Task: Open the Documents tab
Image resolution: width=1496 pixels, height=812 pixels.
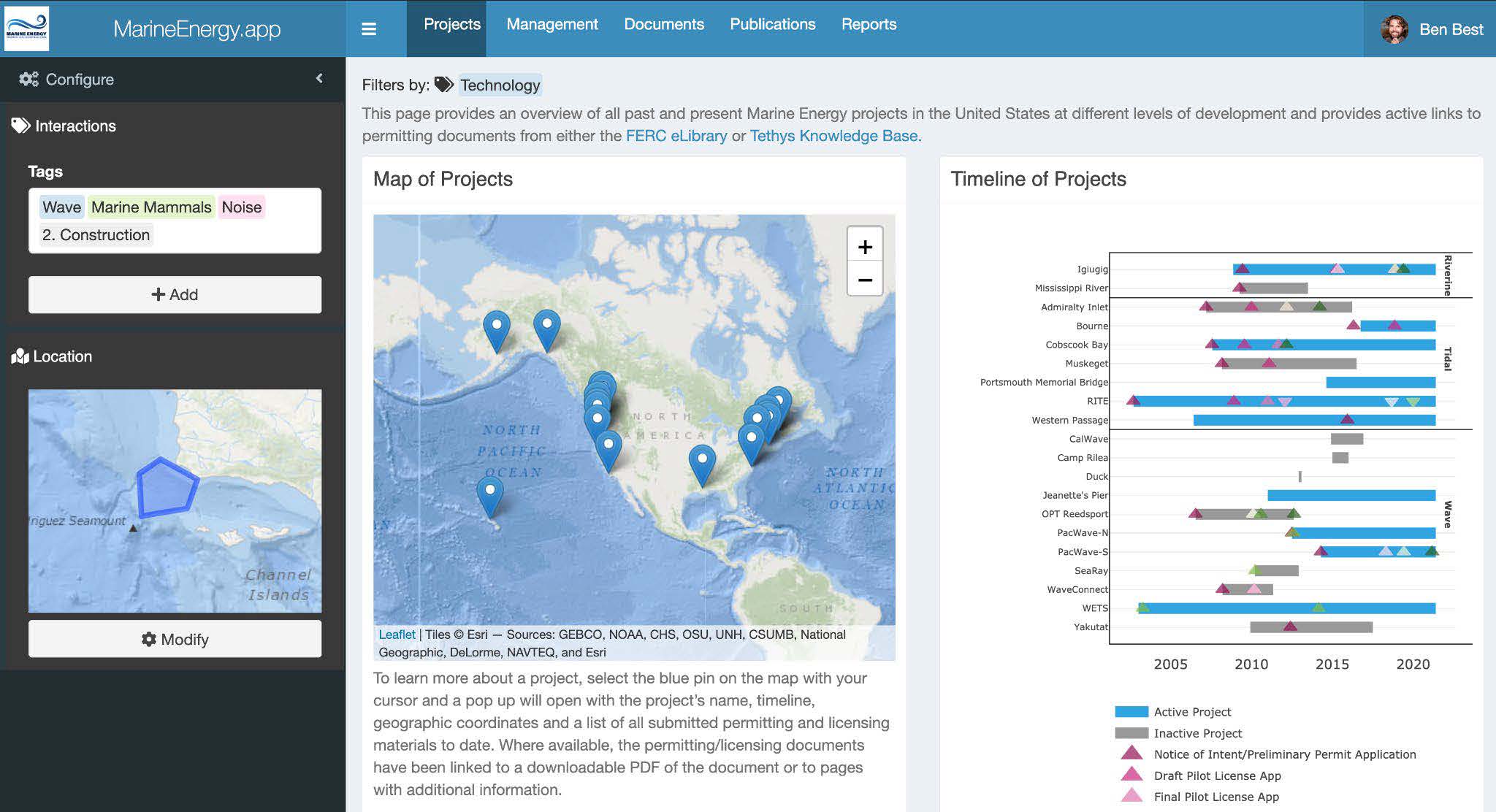Action: (x=664, y=24)
